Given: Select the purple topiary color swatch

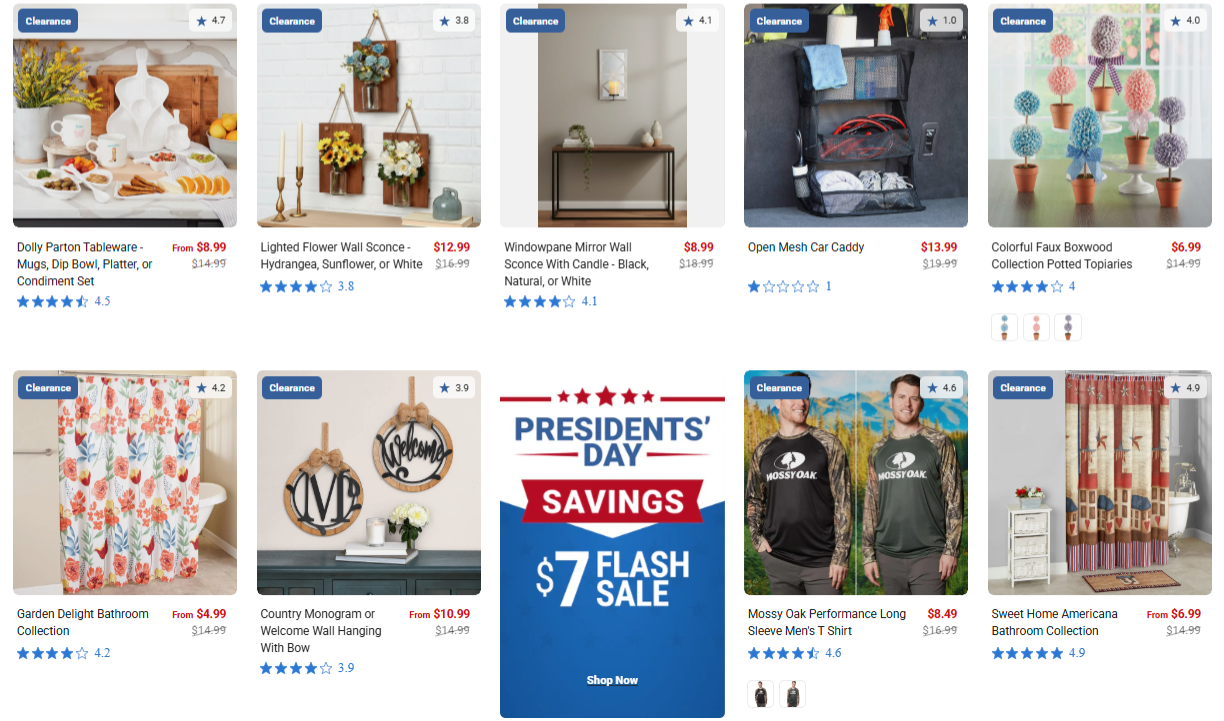Looking at the screenshot, I should (x=1068, y=327).
